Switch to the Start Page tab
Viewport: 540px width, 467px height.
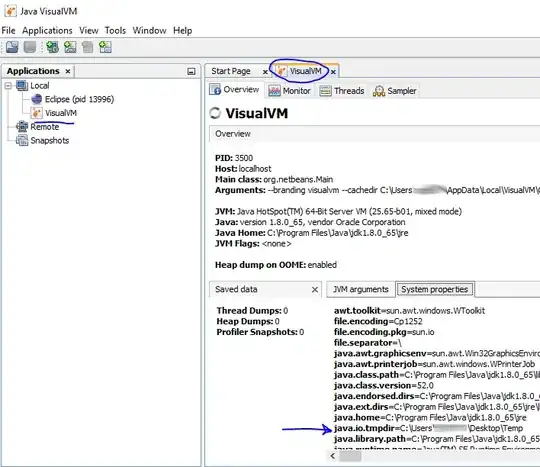[x=231, y=71]
